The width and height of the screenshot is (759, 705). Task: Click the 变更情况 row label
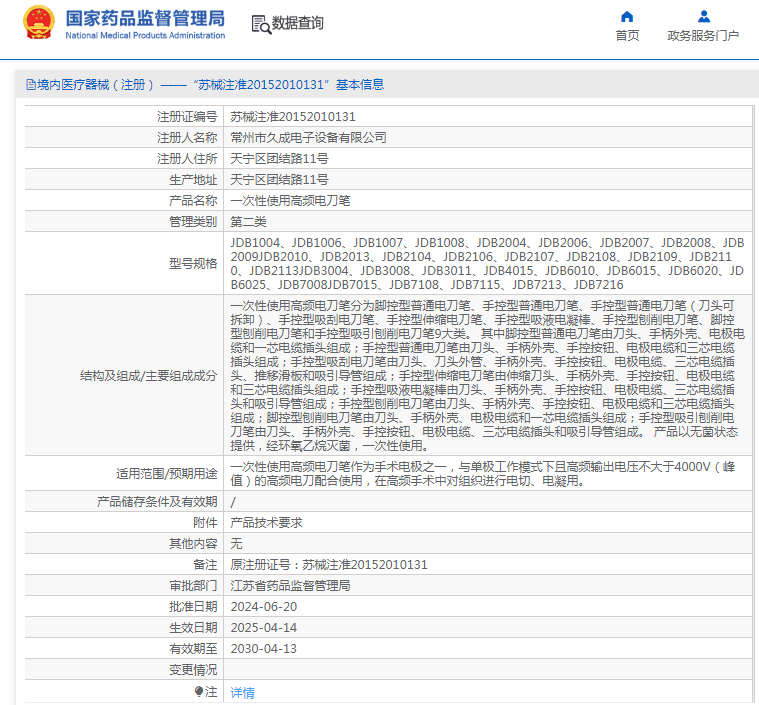(x=193, y=670)
